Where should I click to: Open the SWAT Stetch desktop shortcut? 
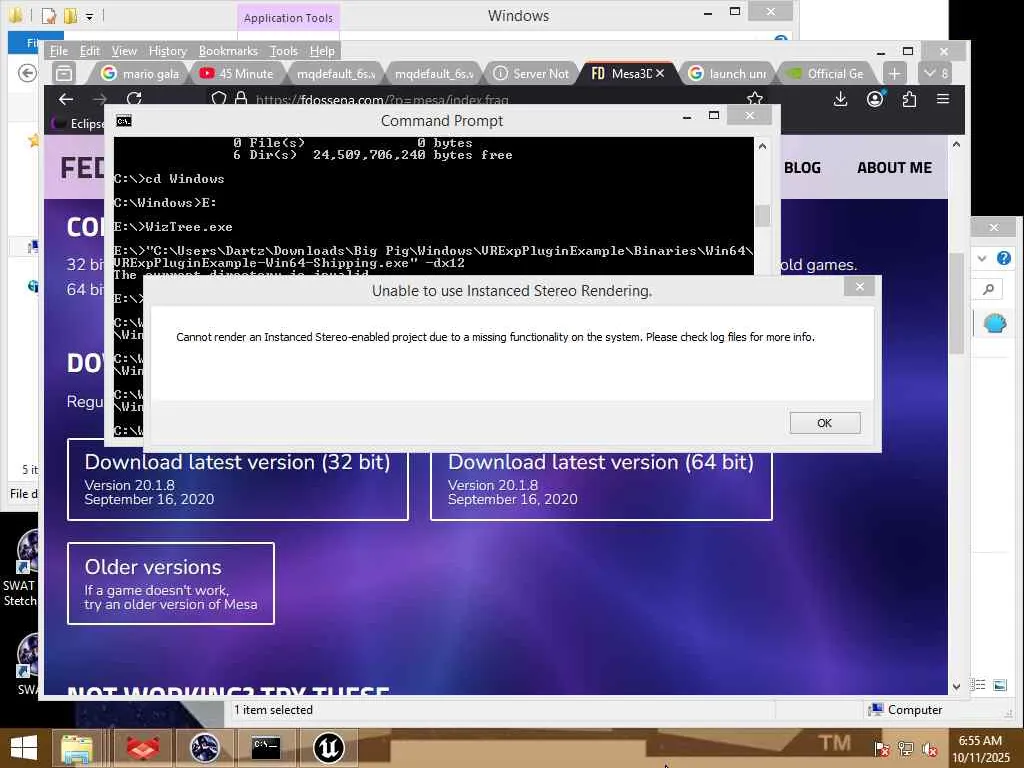click(x=21, y=567)
